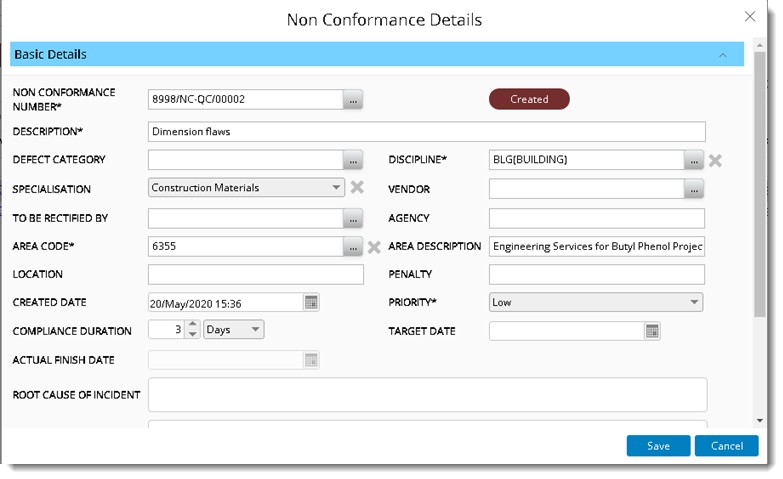Open Created Date calendar picker
Image resolution: width=783 pixels, height=479 pixels.
coord(311,302)
